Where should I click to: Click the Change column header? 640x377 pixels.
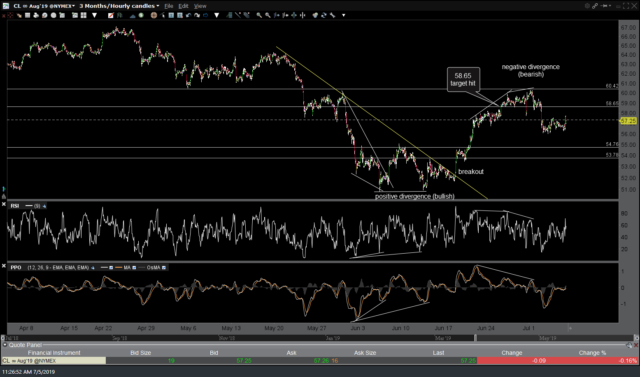(511, 353)
